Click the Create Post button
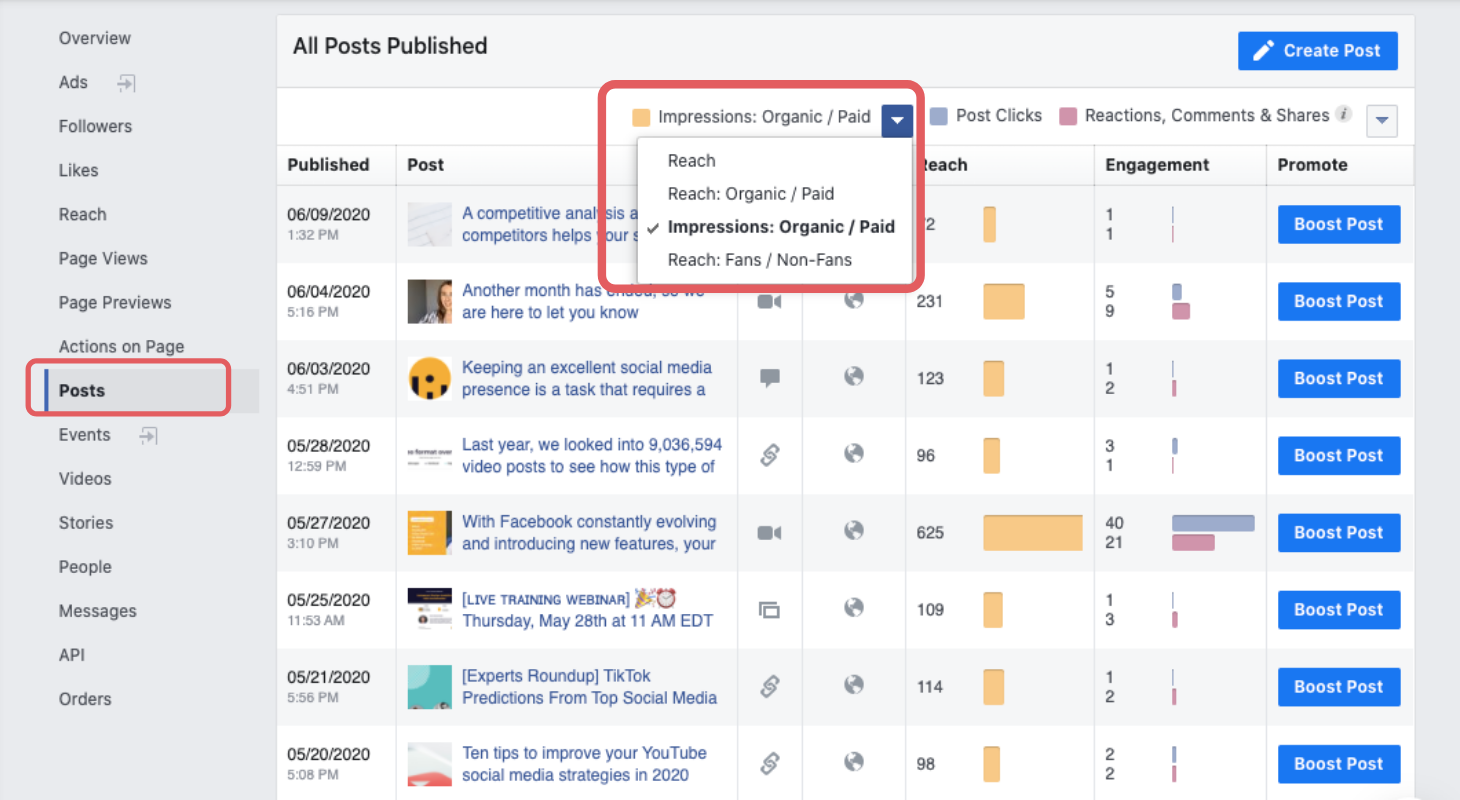Image resolution: width=1460 pixels, height=800 pixels. [x=1318, y=51]
